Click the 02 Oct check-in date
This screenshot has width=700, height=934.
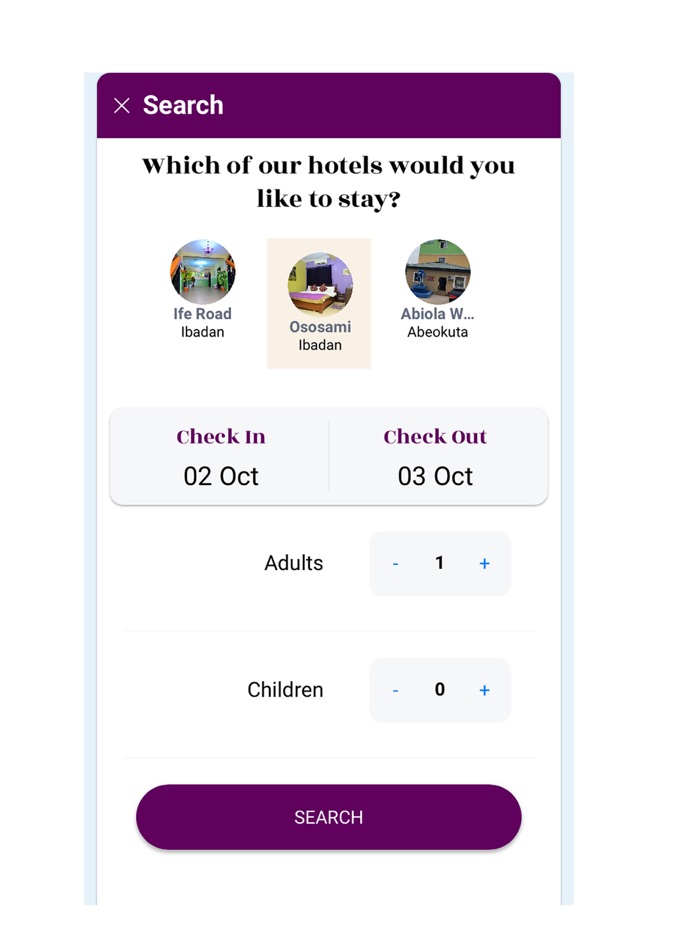(x=221, y=476)
